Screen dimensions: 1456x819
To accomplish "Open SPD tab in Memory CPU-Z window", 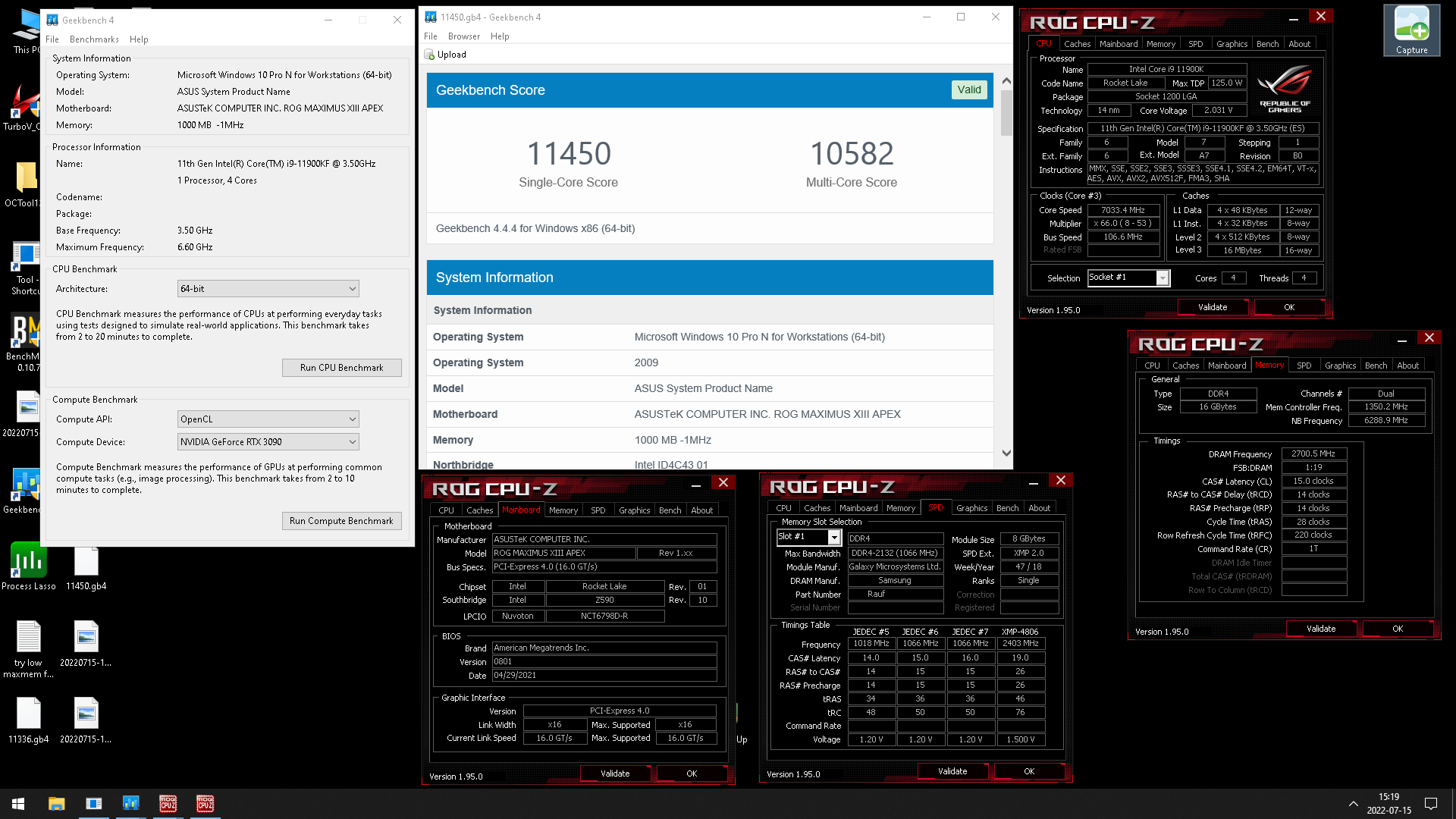I will coord(1304,366).
